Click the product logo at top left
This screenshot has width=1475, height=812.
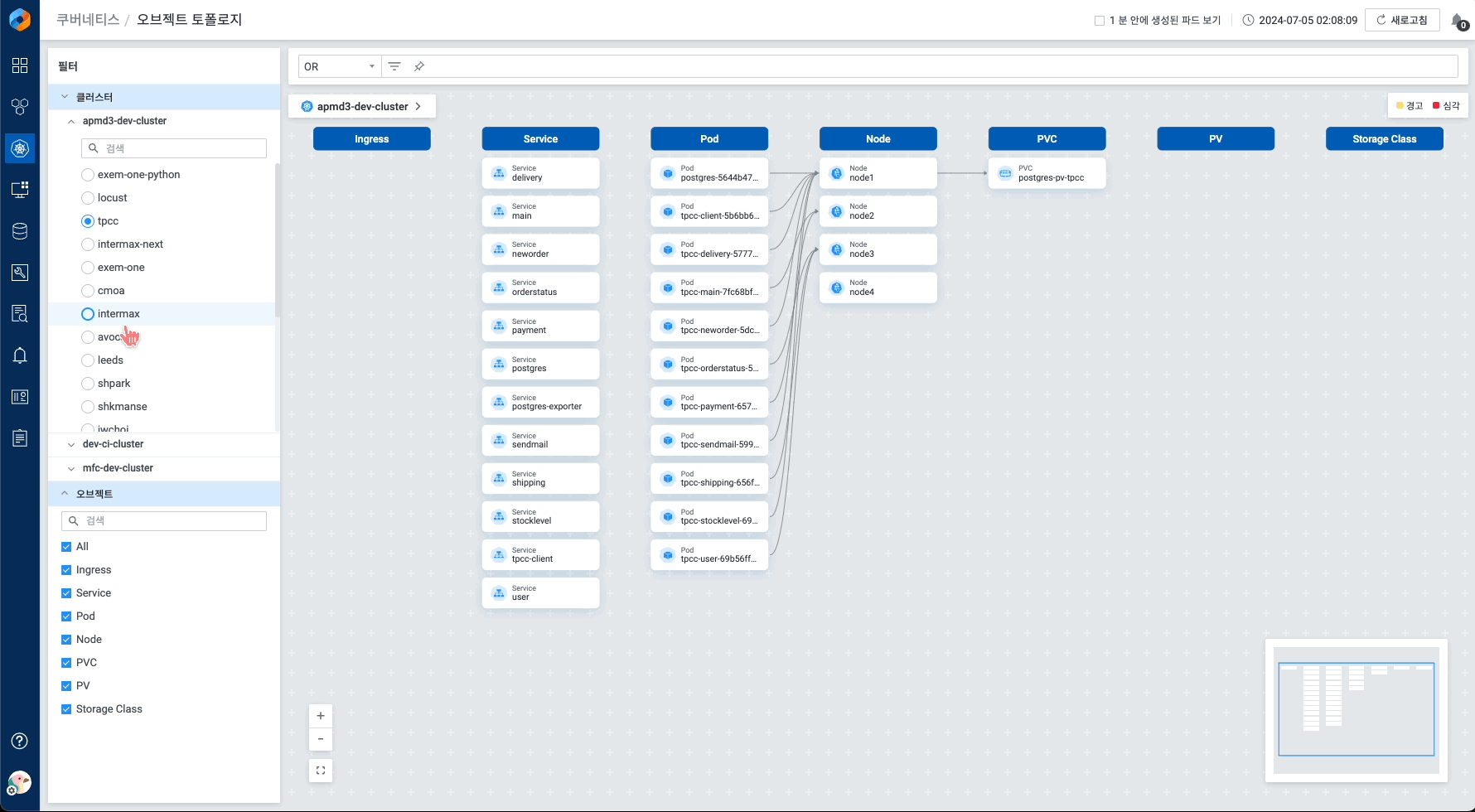pyautogui.click(x=20, y=19)
